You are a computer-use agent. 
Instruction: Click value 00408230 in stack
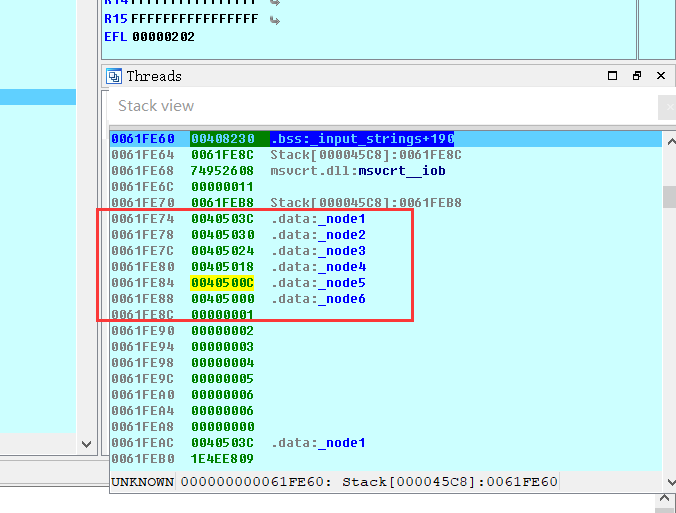coord(222,139)
